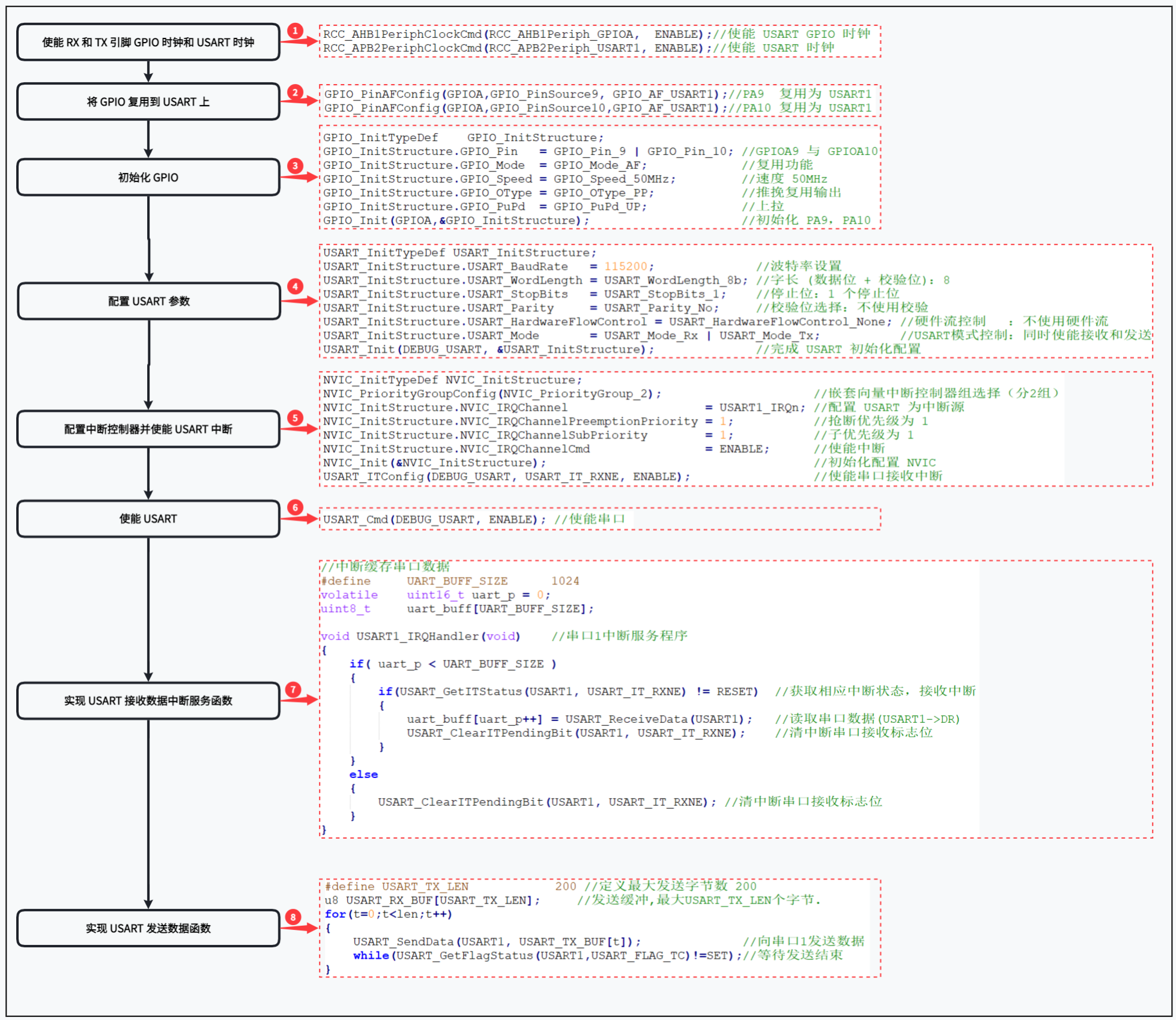Select the '实现 USART 接收数据中断服务函数' box
The image size is (1176, 1020).
coord(148,701)
